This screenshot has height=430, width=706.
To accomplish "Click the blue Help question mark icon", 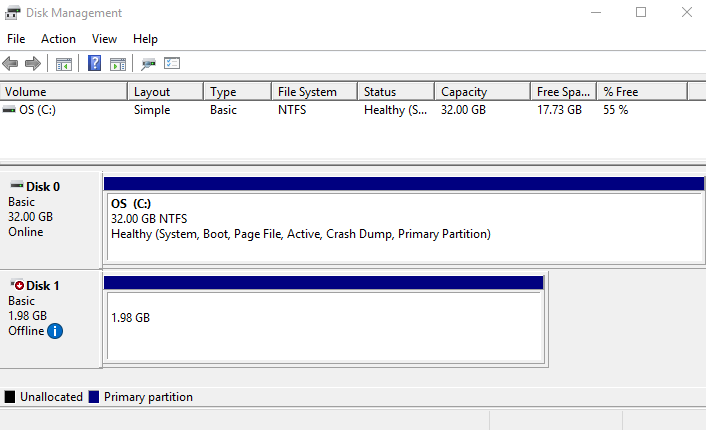I will pyautogui.click(x=95, y=64).
